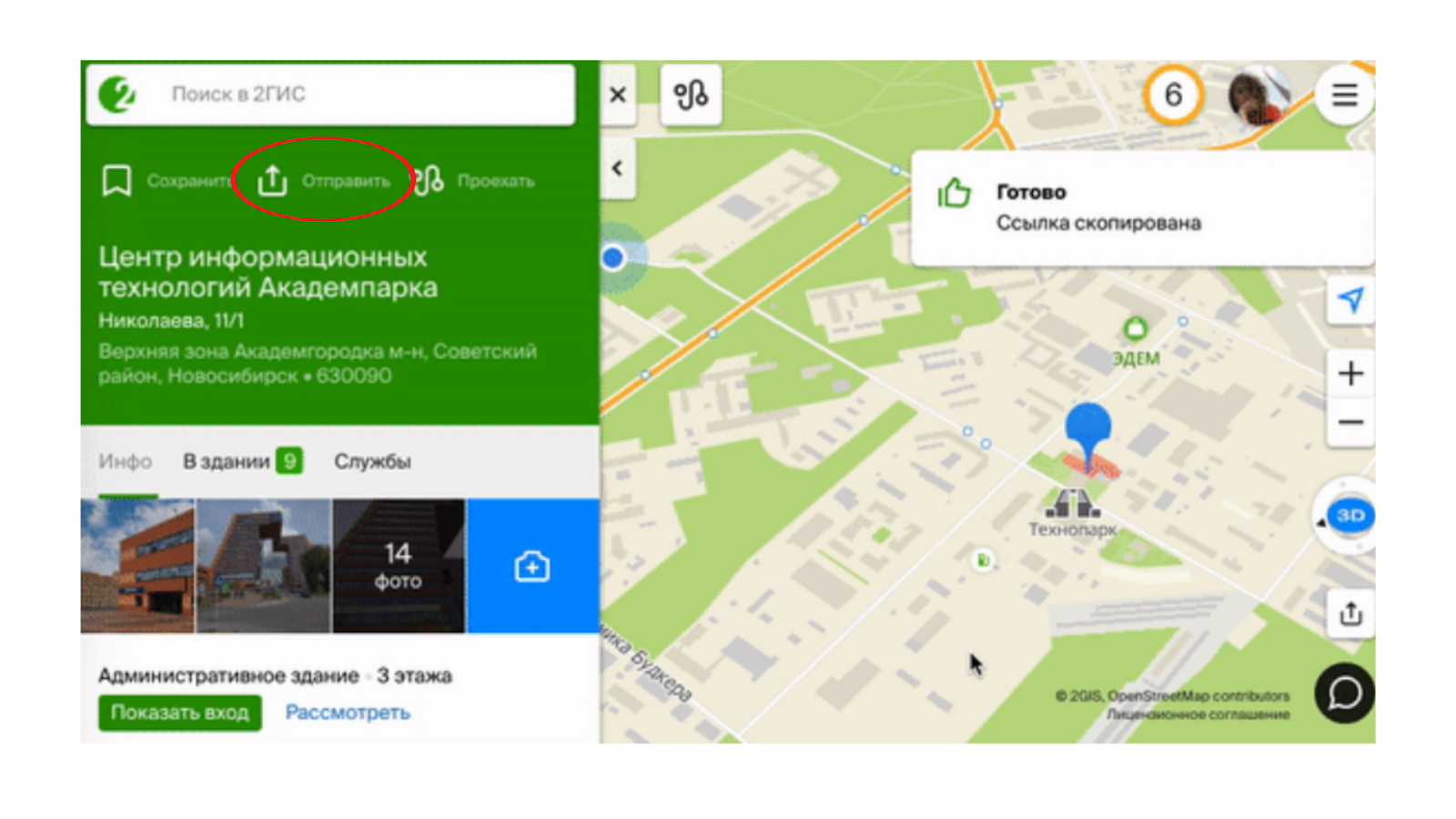The height and width of the screenshot is (819, 1456).
Task: Click the '2GIS, OpenStreetMap contributors' attribution
Action: click(1173, 696)
